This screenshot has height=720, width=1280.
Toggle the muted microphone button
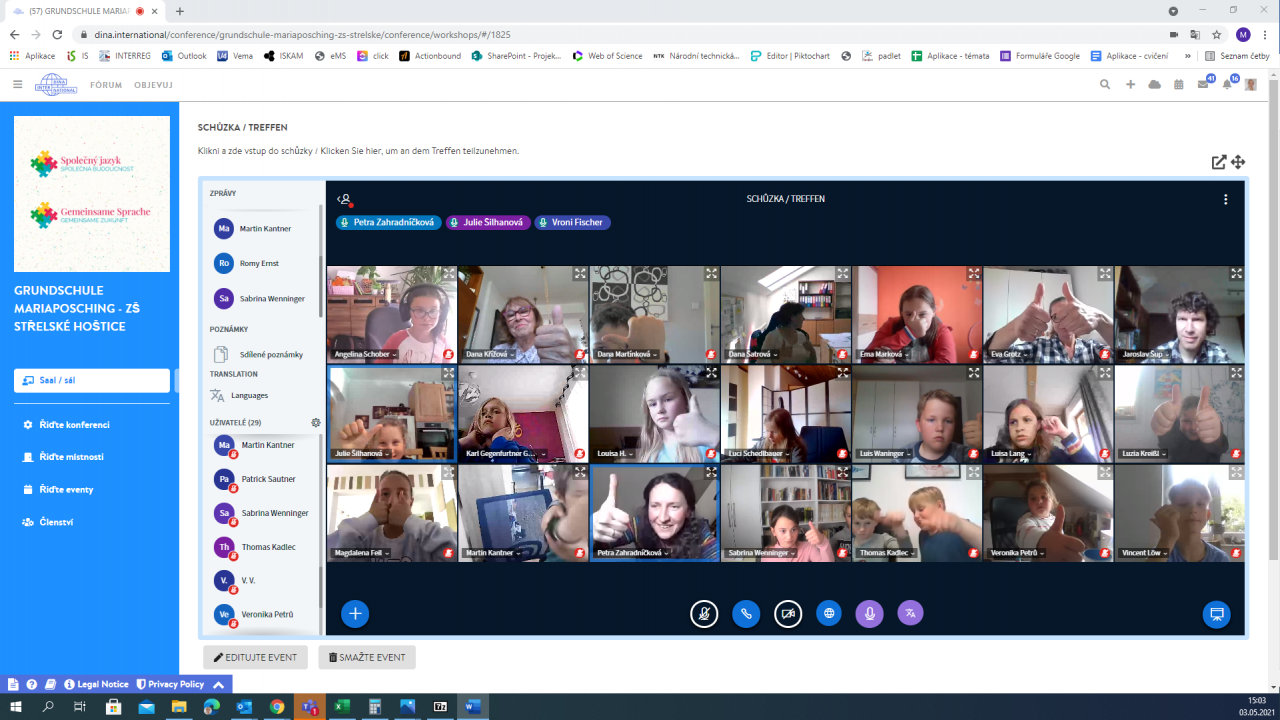click(x=704, y=613)
